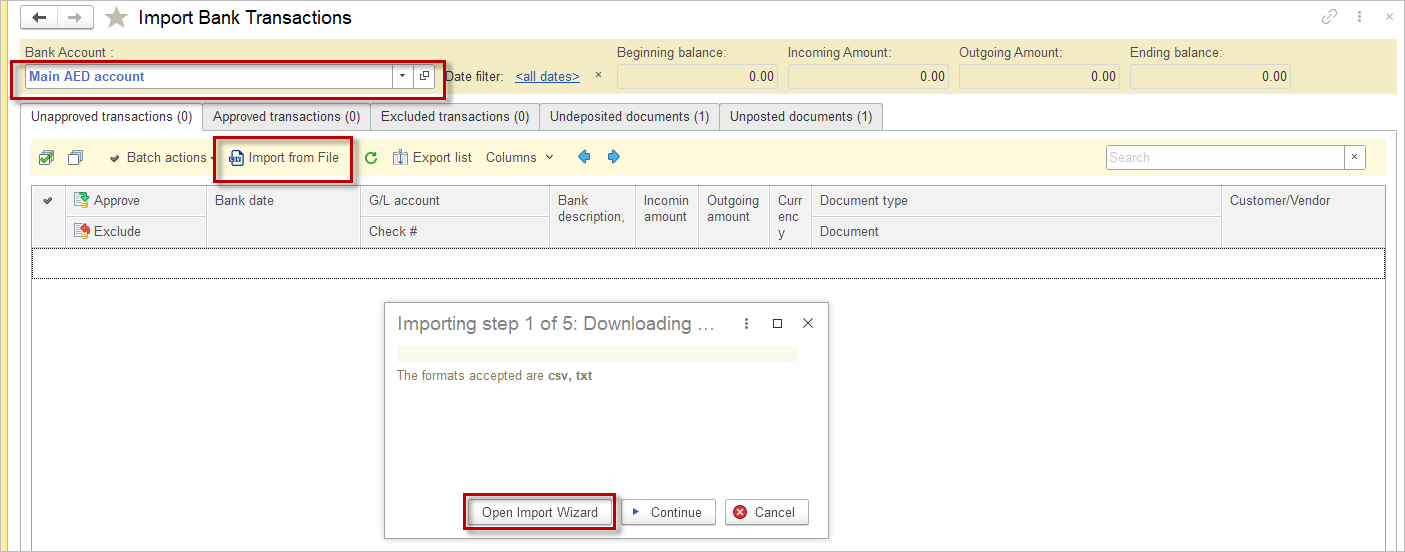Click the blue right arrow icon
This screenshot has width=1405, height=552.
[x=614, y=157]
